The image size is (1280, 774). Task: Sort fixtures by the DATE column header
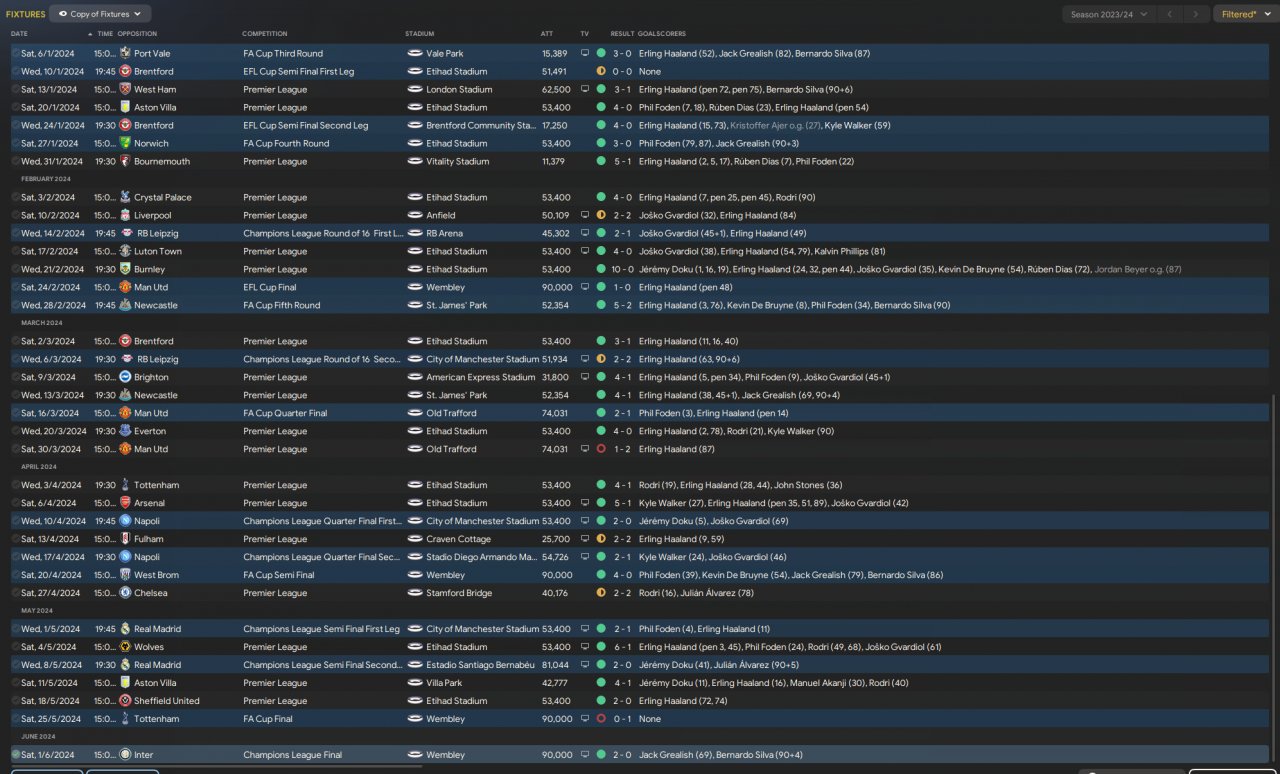coord(20,34)
